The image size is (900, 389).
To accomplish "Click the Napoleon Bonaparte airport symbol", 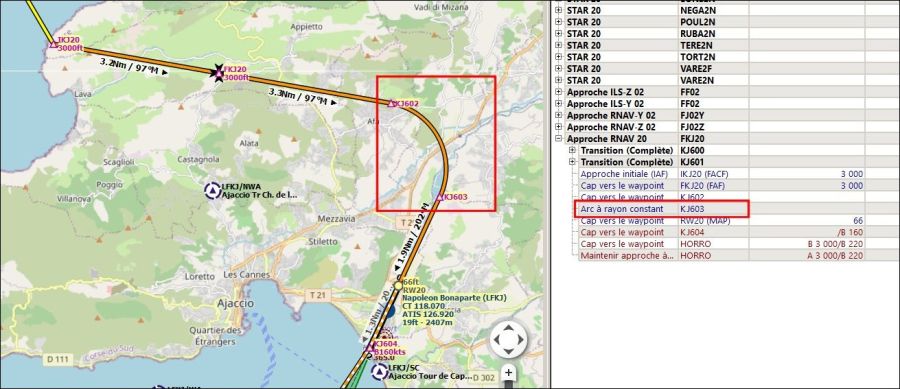I will click(x=390, y=310).
